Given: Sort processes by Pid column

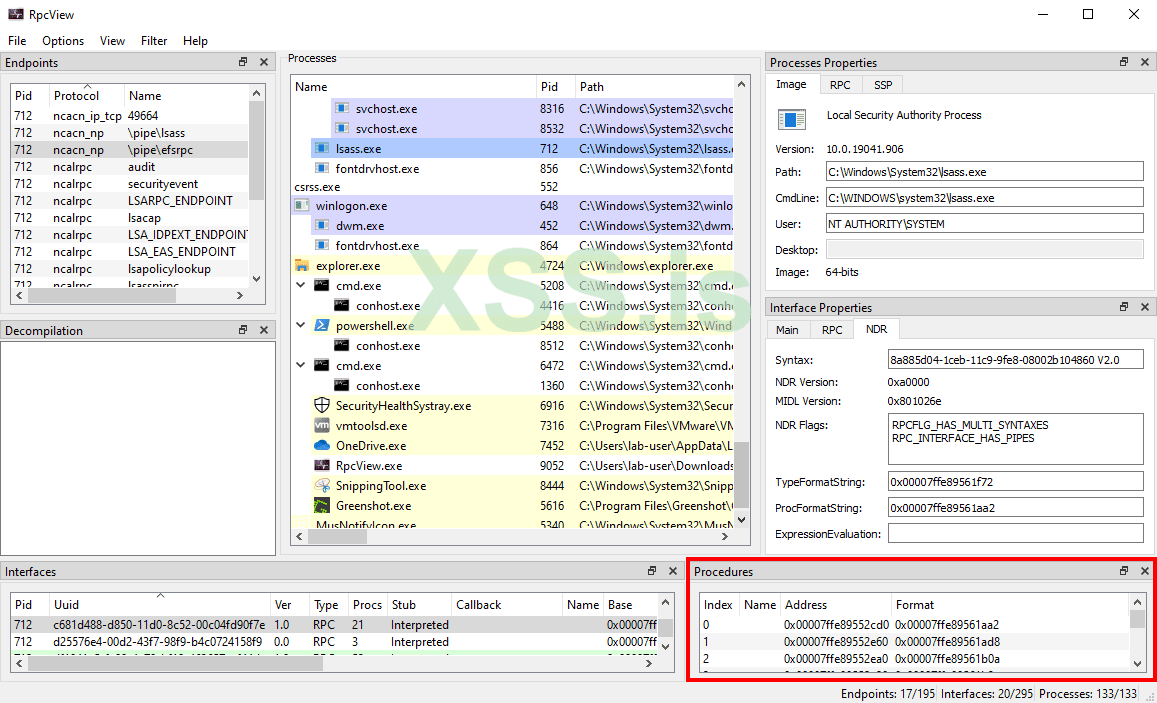Looking at the screenshot, I should pos(555,86).
